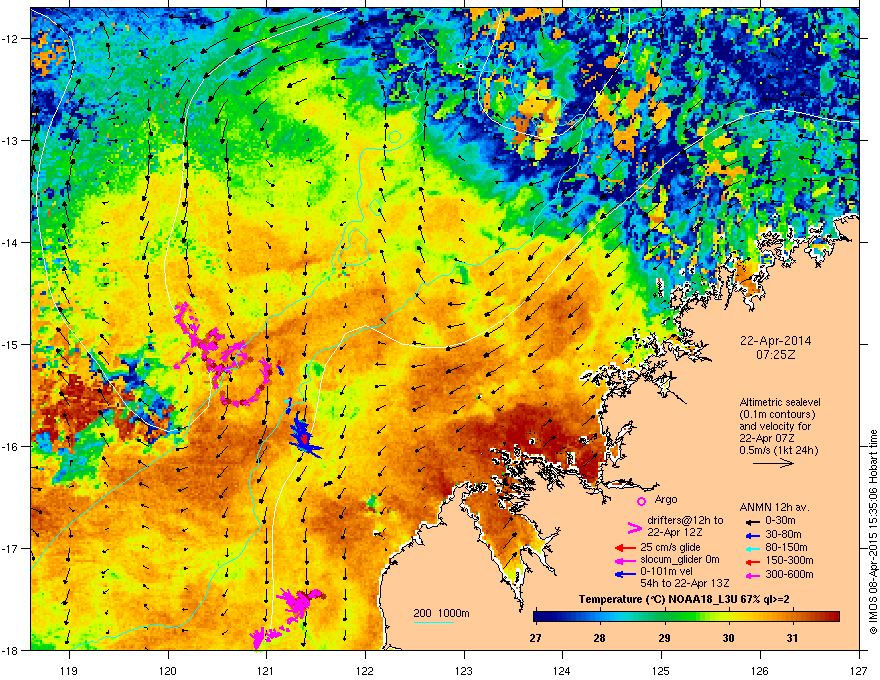The height and width of the screenshot is (680, 880).
Task: Select the red 25 cm/s glide arrow
Action: 625,548
